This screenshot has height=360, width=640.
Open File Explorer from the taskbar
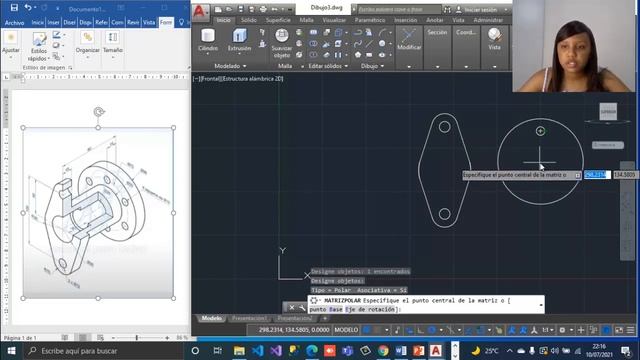(240, 351)
